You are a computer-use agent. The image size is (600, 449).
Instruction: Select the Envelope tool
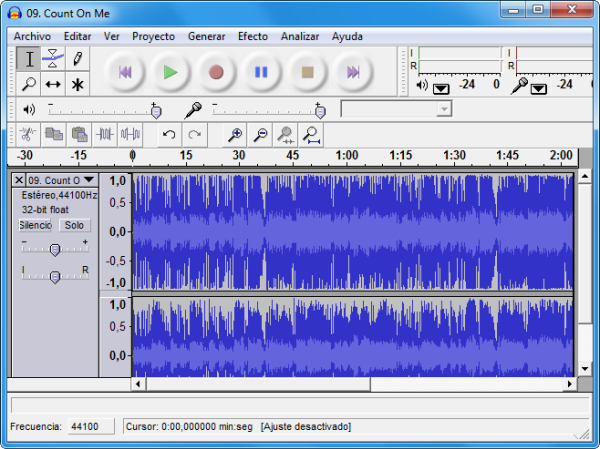click(x=53, y=59)
